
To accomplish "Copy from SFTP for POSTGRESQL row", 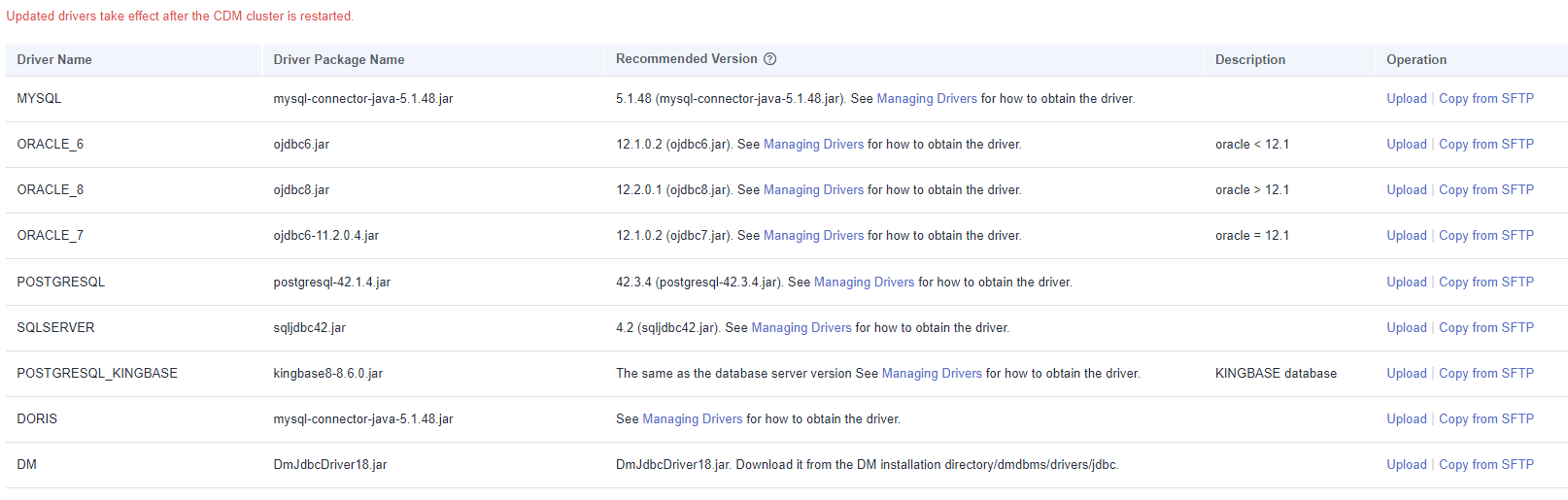I will [x=1486, y=283].
